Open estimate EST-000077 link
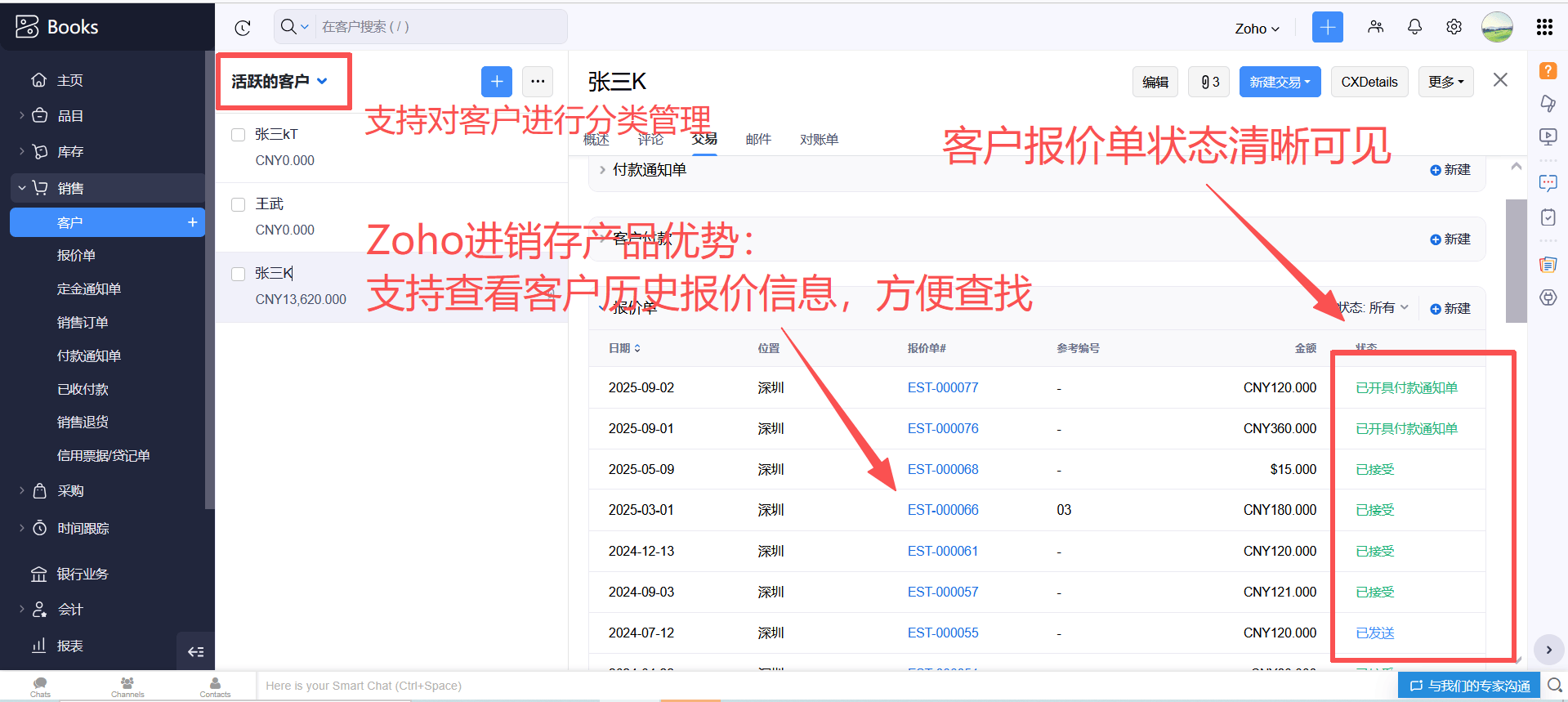1568x702 pixels. [x=942, y=387]
